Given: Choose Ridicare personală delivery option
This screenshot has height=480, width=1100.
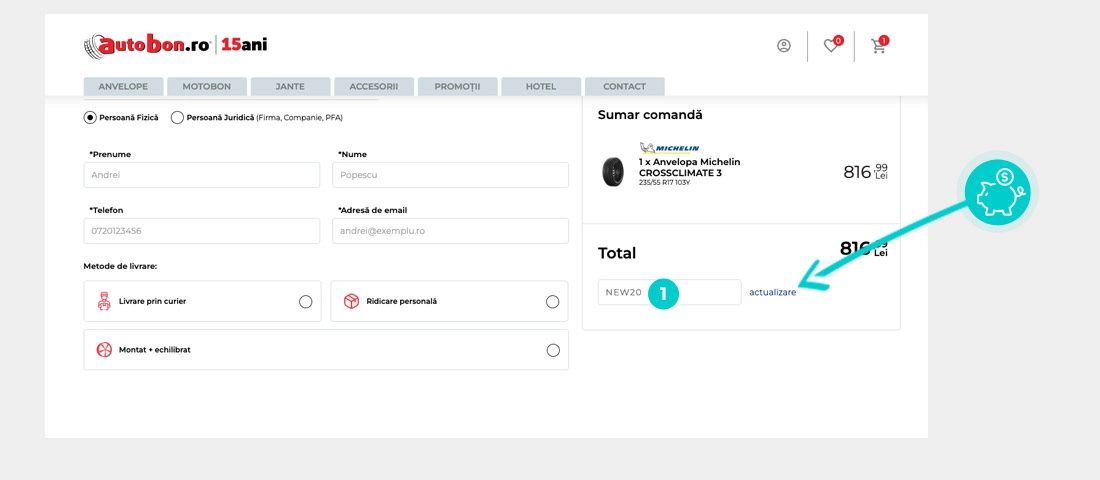Looking at the screenshot, I should coord(552,302).
